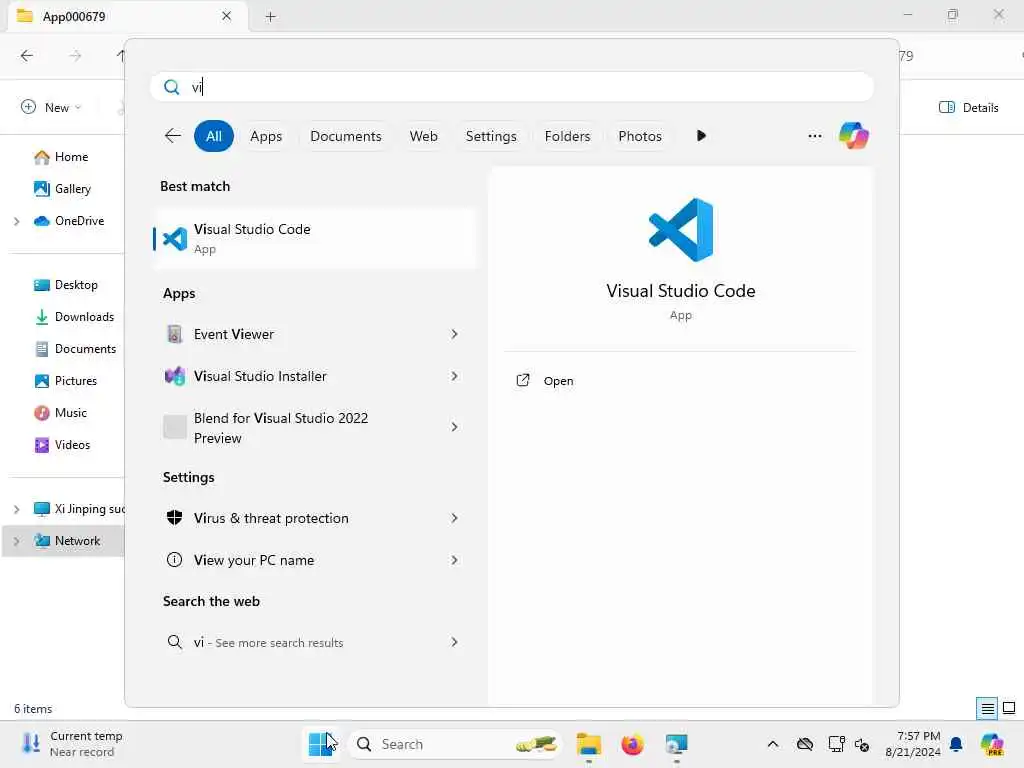Click the OneDrive cloud tray icon
The width and height of the screenshot is (1024, 768).
(x=805, y=744)
